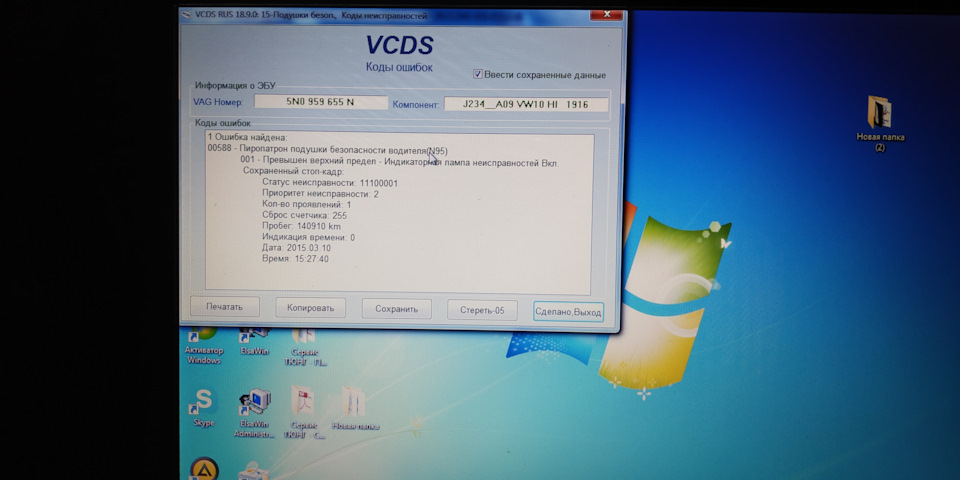Close the VCDS fault codes window
Screen dimensions: 960x480
point(606,15)
